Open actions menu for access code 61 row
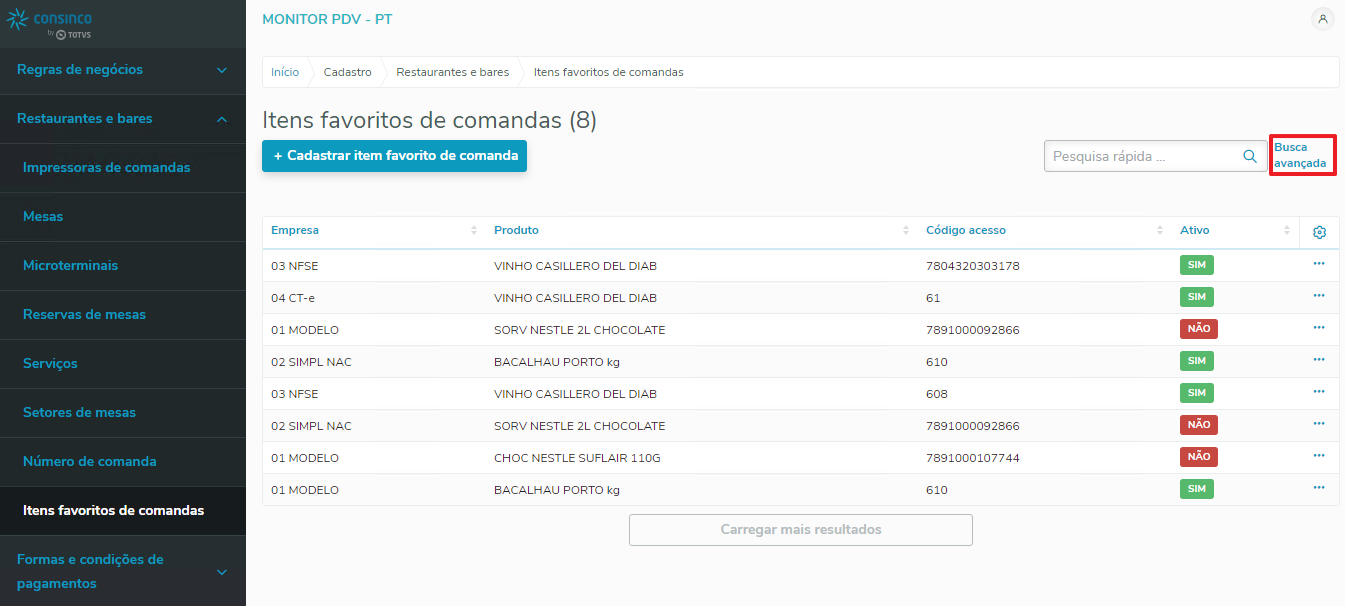The width and height of the screenshot is (1345, 606). coord(1319,295)
